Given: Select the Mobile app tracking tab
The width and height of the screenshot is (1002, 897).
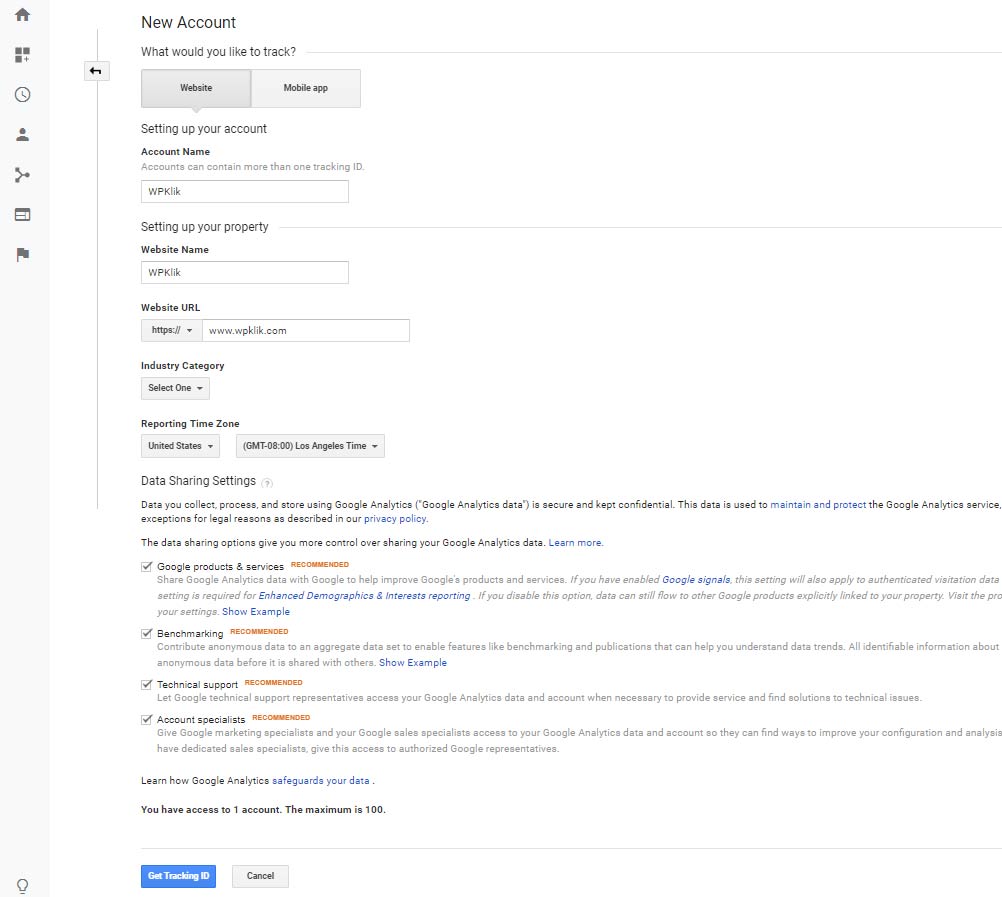Looking at the screenshot, I should pyautogui.click(x=305, y=88).
